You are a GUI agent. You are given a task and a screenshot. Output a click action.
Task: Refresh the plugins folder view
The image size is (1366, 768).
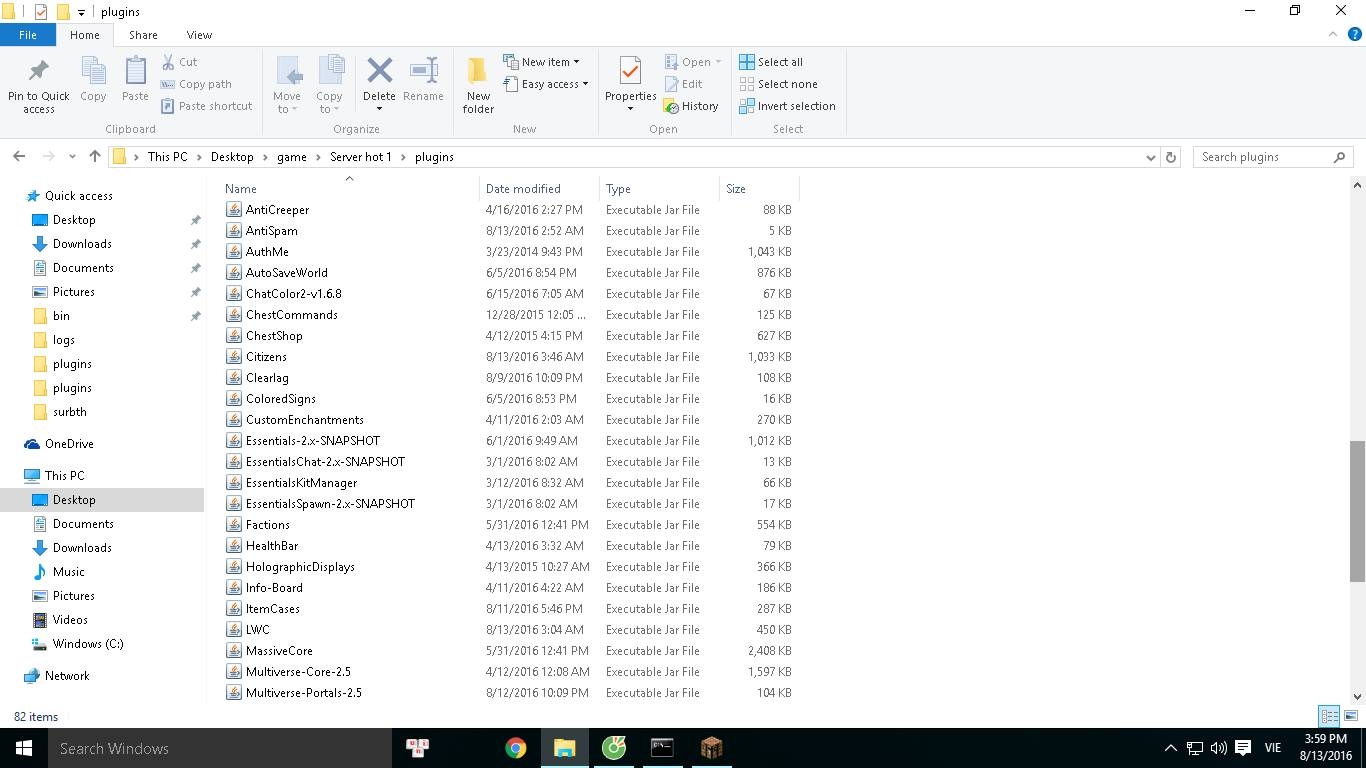1171,157
